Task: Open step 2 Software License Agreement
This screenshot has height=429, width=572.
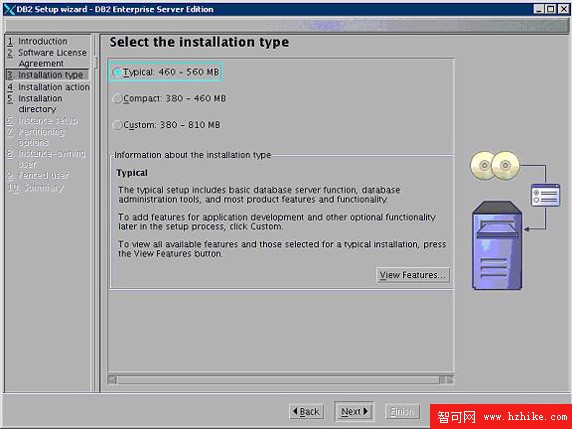Action: click(47, 58)
